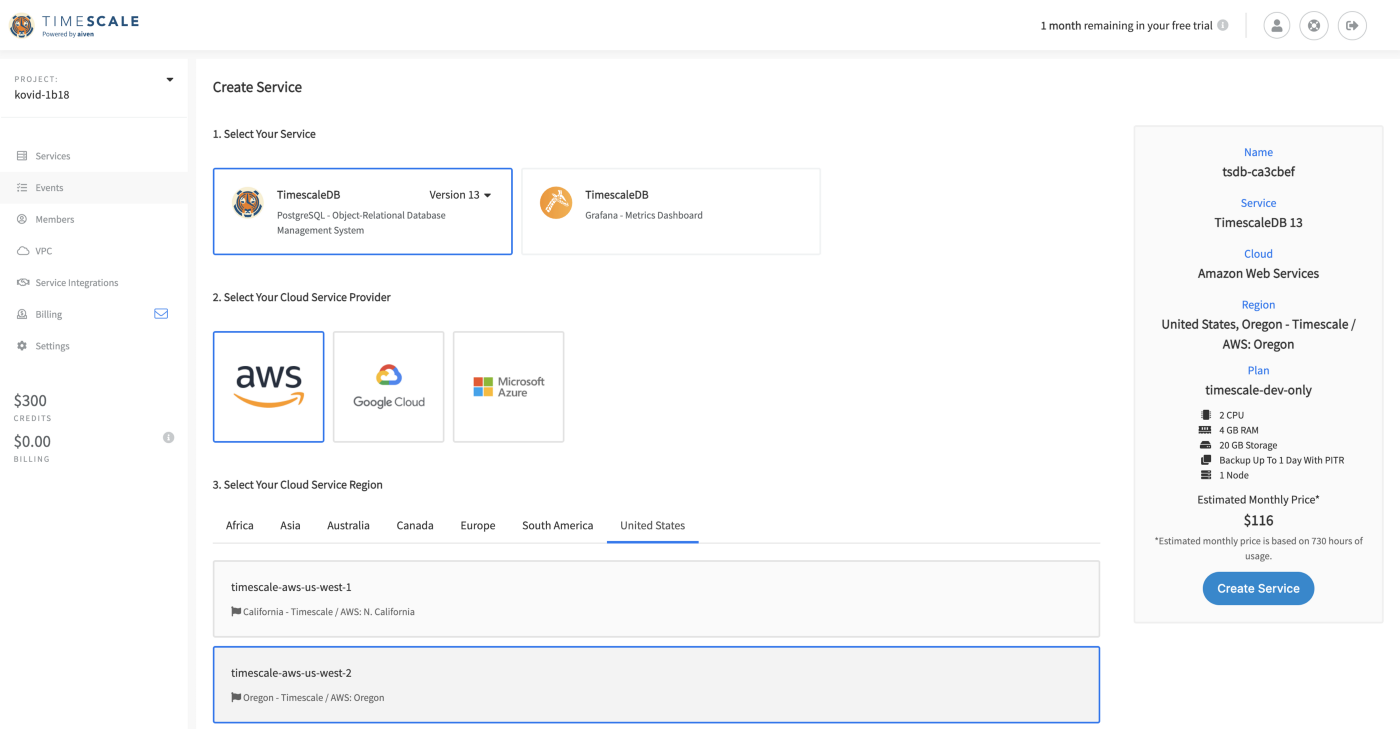Screen dimensions: 1400x729
Task: Click the Settings gear icon
Action: tap(22, 346)
